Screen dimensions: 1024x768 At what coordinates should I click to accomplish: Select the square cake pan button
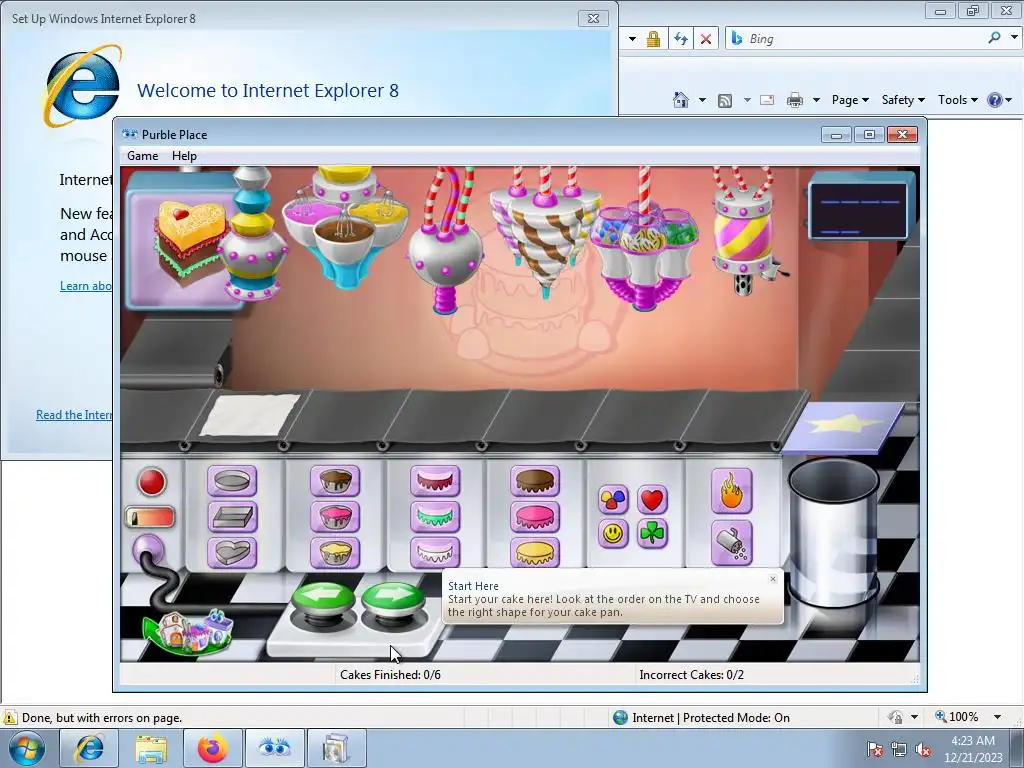click(x=232, y=518)
